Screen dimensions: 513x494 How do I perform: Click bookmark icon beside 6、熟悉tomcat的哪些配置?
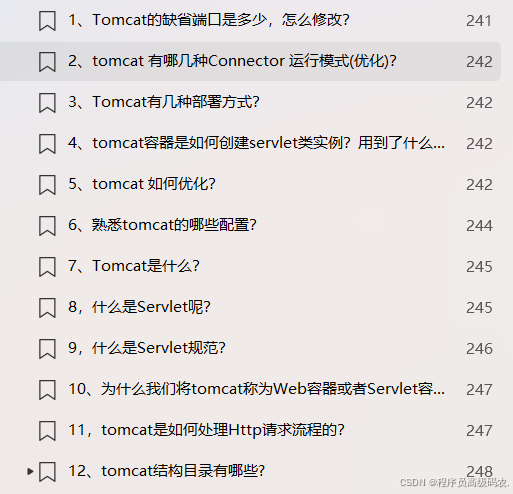[47, 226]
